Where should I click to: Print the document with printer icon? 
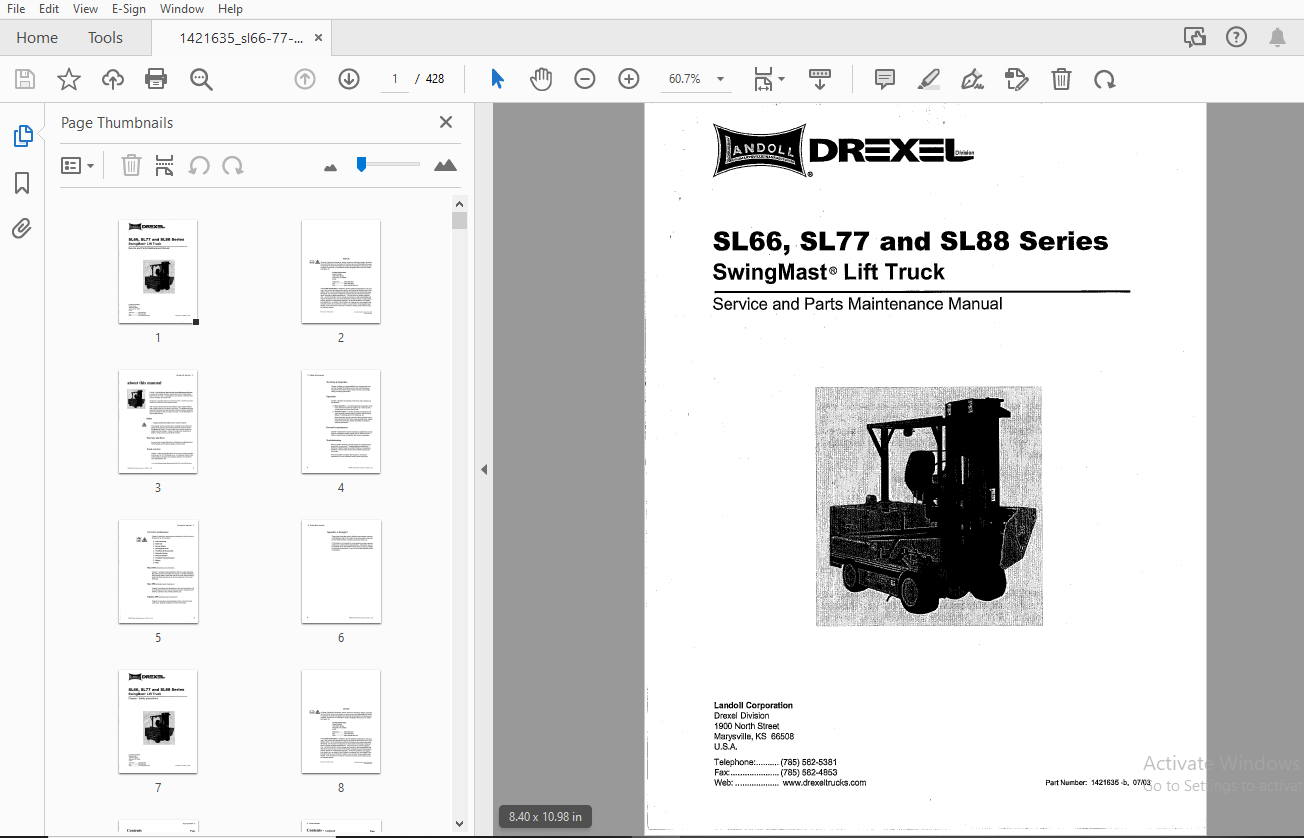pyautogui.click(x=156, y=79)
